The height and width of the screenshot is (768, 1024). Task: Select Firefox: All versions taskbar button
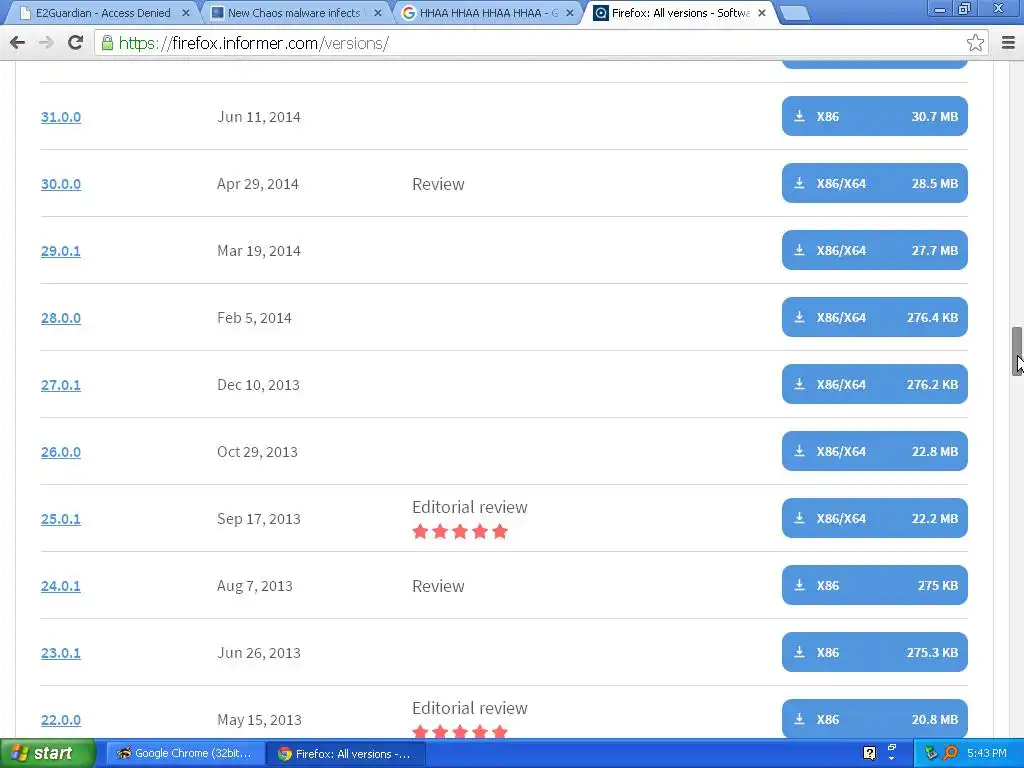point(346,754)
